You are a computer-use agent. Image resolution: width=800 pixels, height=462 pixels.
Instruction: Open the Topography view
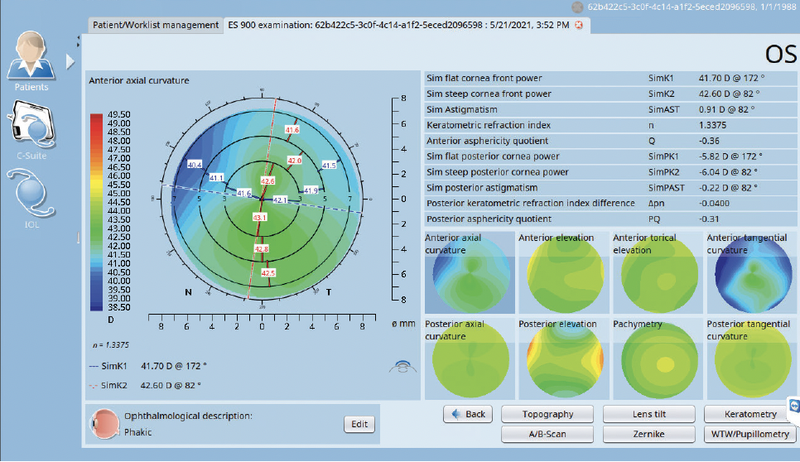coord(547,414)
